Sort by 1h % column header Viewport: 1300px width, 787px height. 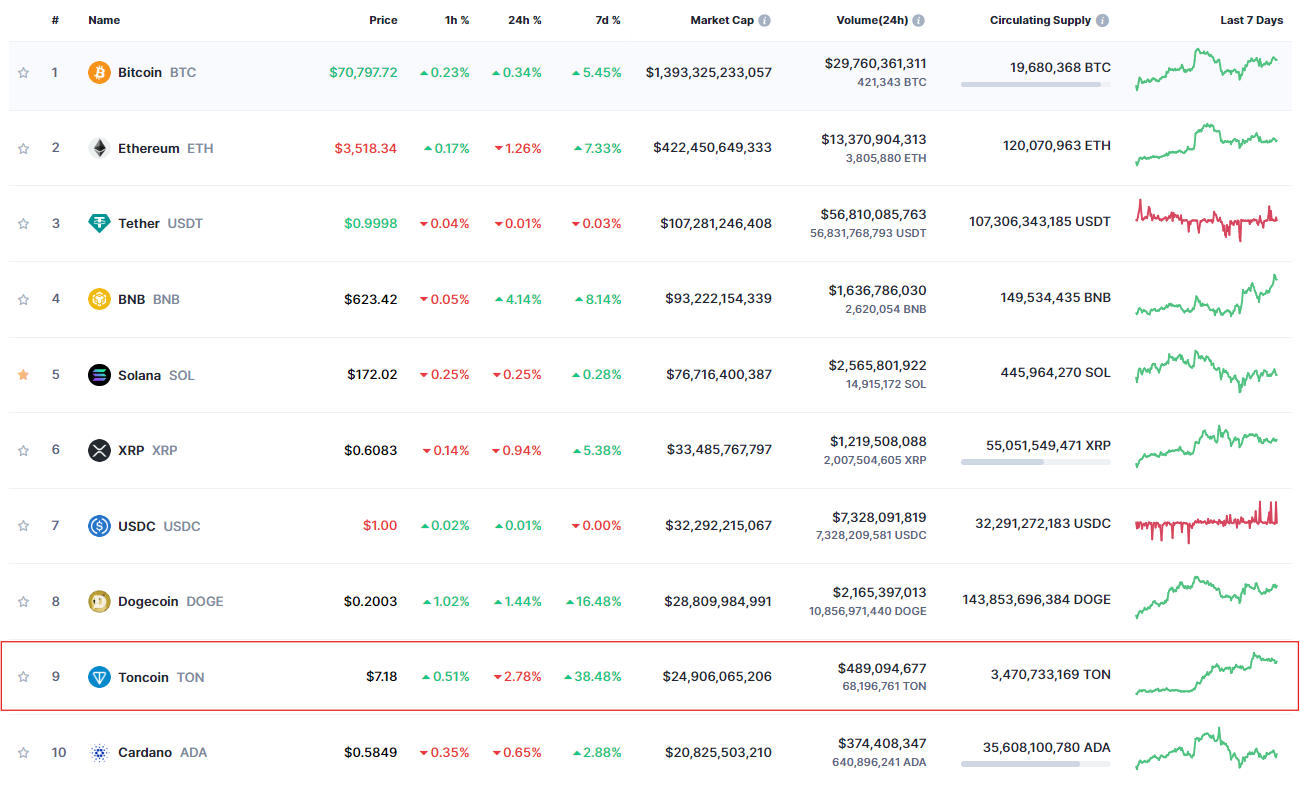[455, 20]
